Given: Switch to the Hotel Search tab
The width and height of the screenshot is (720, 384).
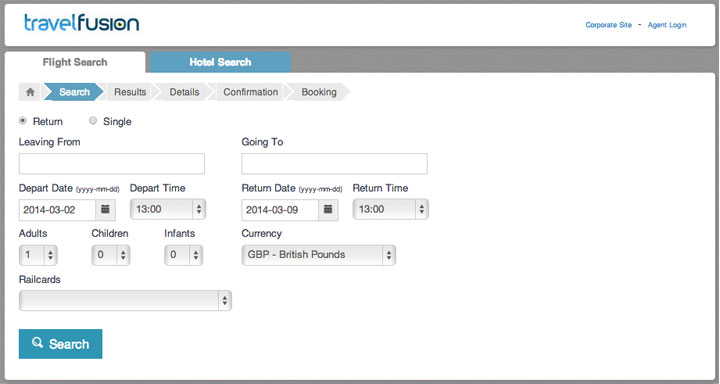Looking at the screenshot, I should (x=220, y=62).
